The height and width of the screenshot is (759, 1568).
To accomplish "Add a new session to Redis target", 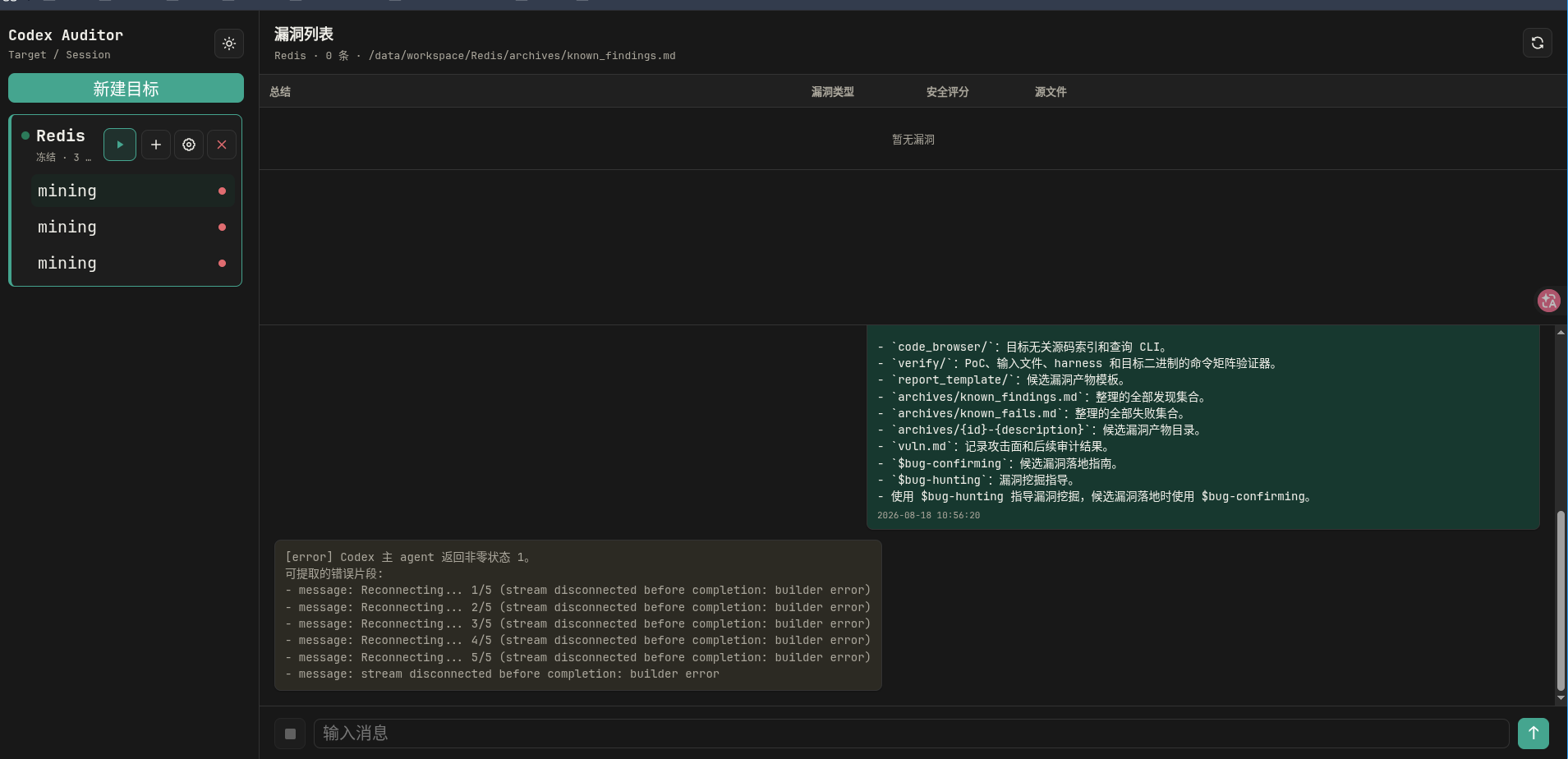I will [156, 145].
